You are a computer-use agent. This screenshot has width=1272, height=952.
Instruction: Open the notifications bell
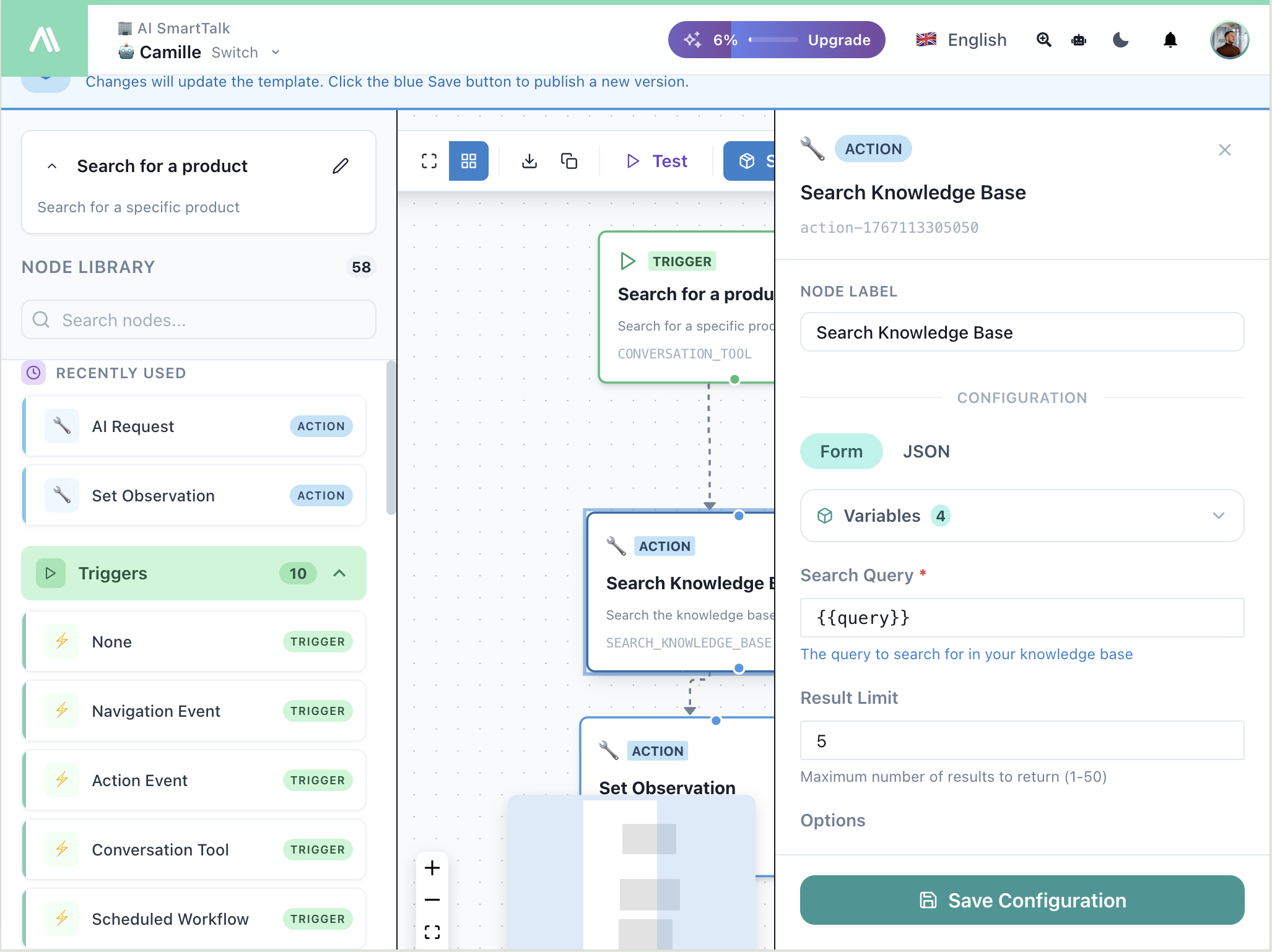(1170, 40)
